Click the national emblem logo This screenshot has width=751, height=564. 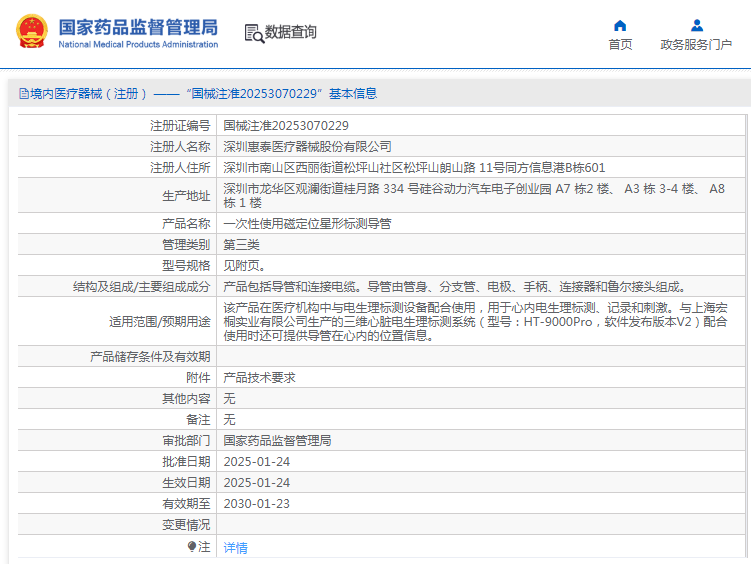pos(32,31)
